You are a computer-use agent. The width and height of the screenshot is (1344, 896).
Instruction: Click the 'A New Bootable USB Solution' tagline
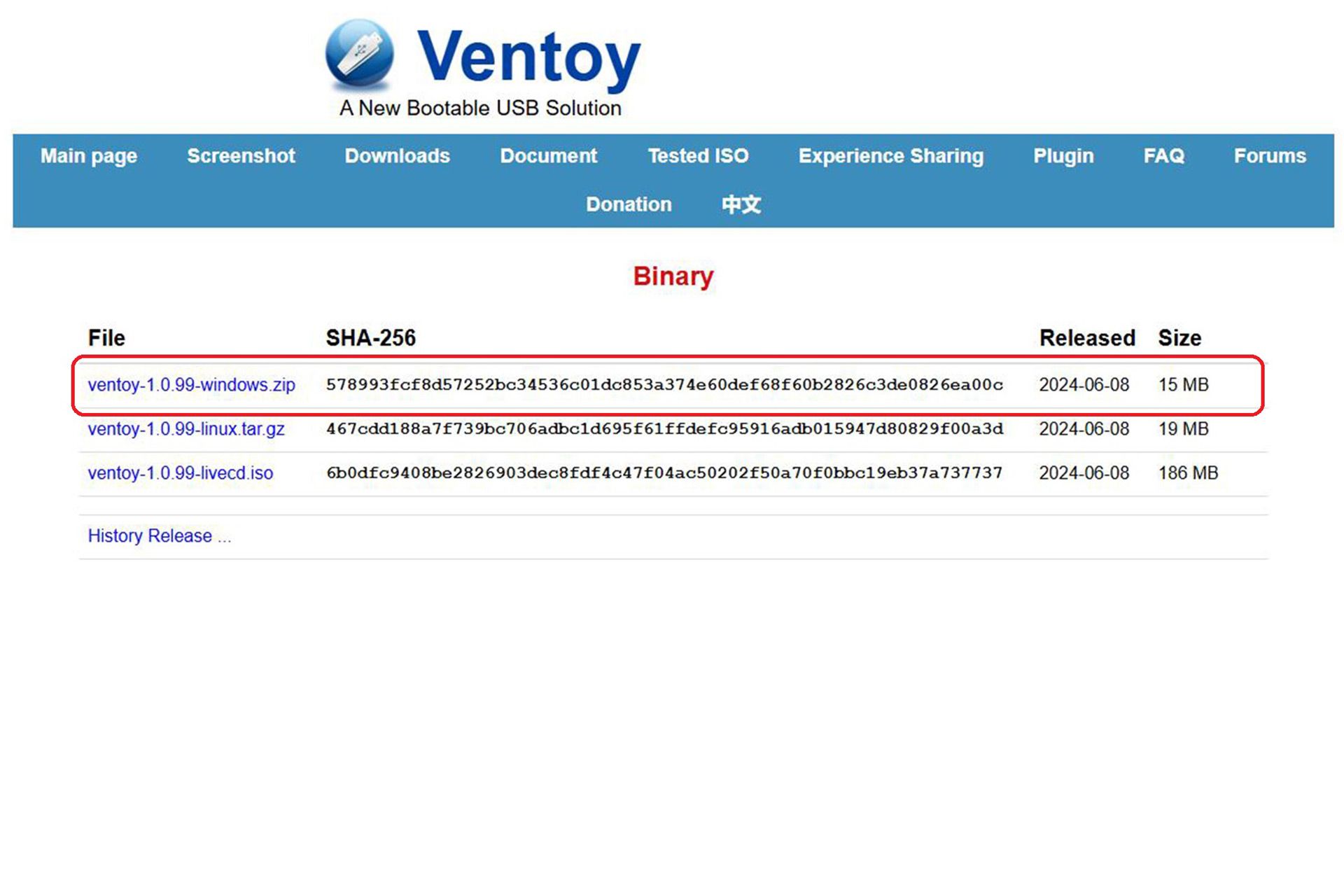(x=480, y=108)
